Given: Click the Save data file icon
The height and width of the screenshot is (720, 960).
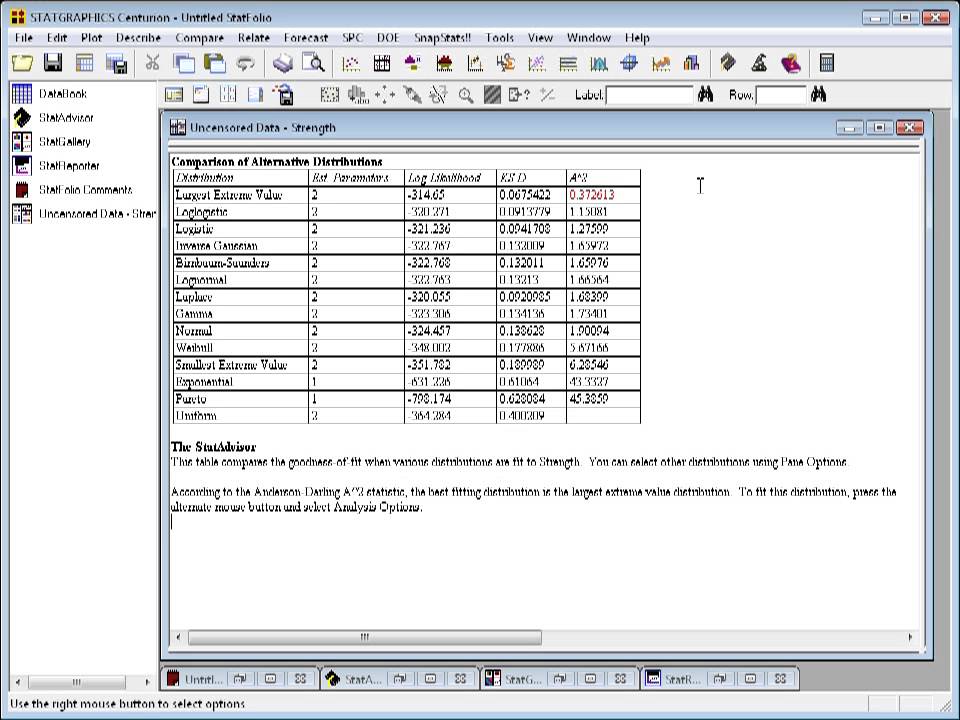Looking at the screenshot, I should pos(116,63).
